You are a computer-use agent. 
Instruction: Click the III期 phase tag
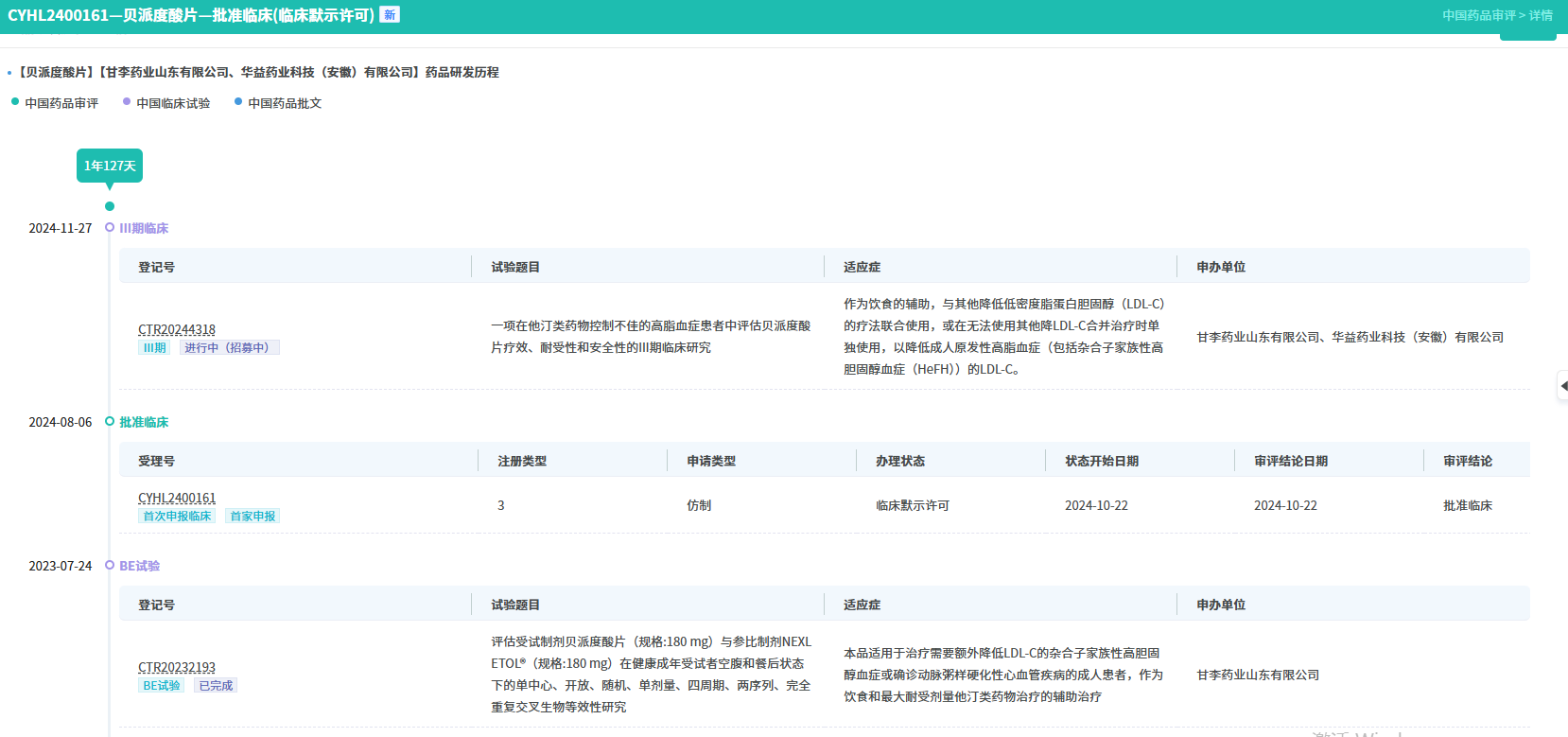[x=154, y=348]
